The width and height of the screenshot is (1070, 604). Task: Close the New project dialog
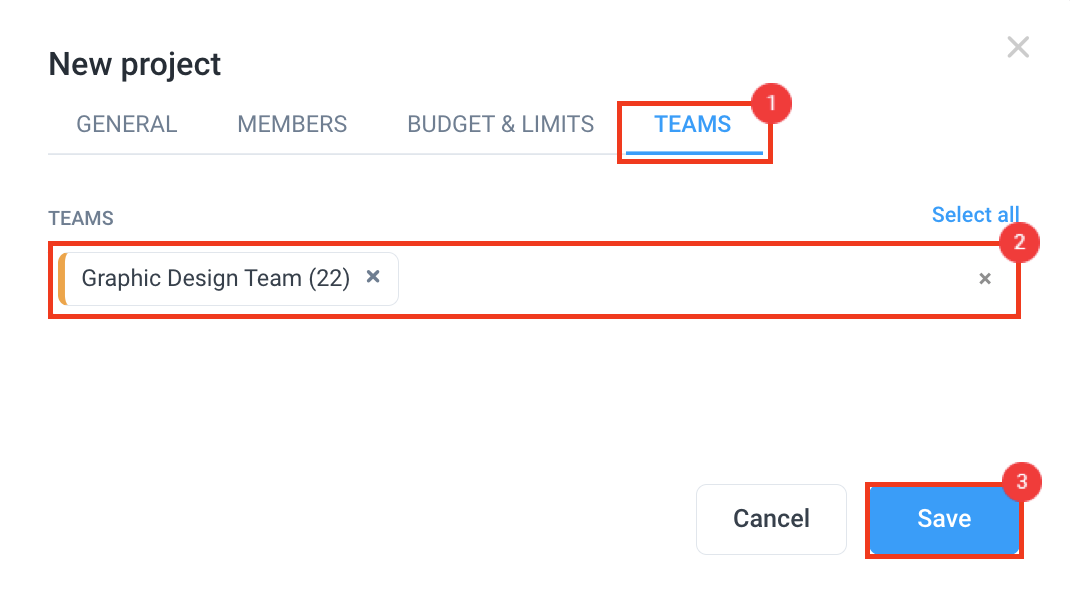(1017, 47)
